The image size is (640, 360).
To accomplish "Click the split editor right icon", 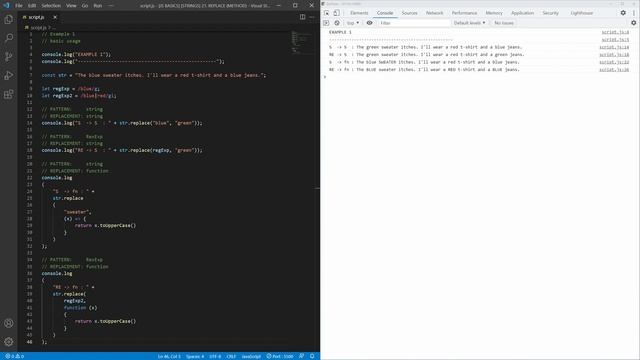I will point(302,17).
